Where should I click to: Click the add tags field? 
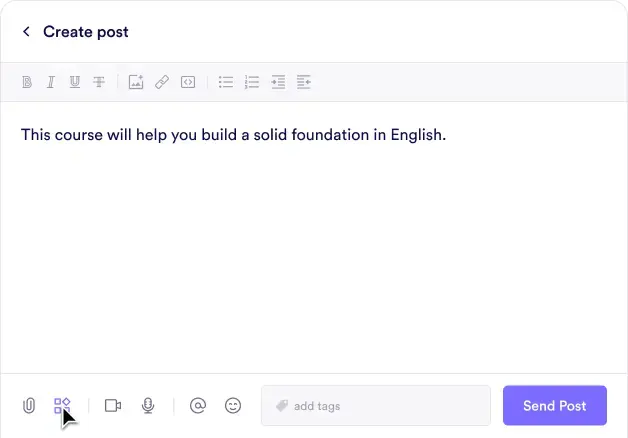coord(376,406)
